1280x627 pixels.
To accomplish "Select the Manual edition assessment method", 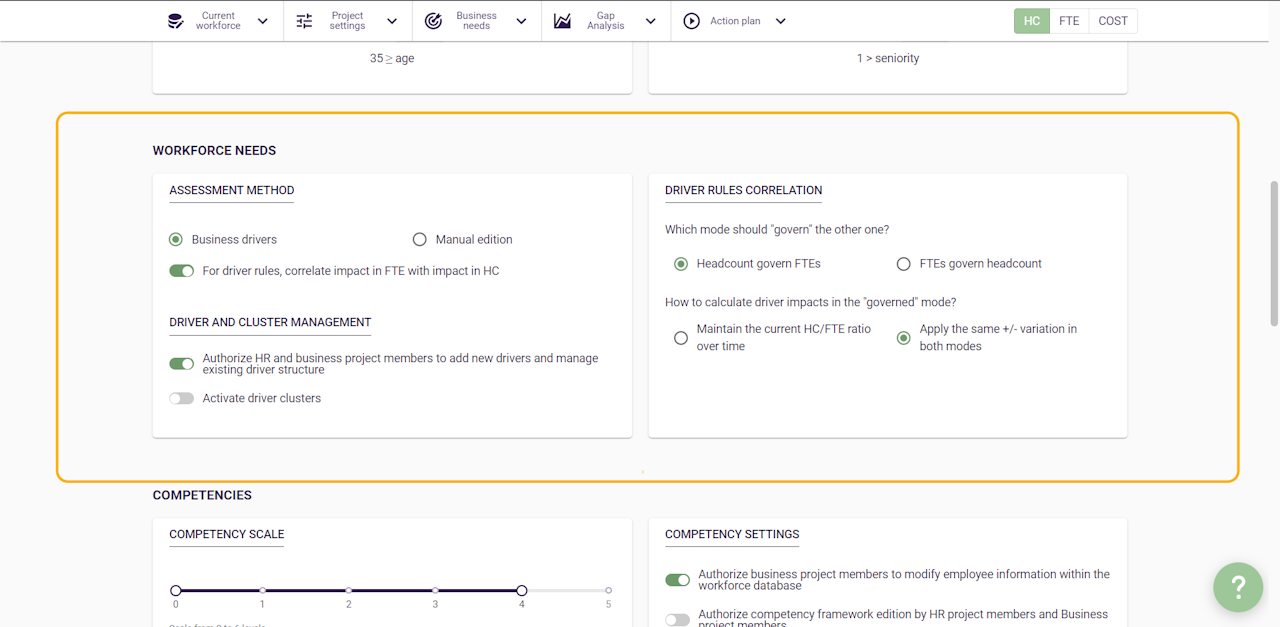I will [420, 240].
